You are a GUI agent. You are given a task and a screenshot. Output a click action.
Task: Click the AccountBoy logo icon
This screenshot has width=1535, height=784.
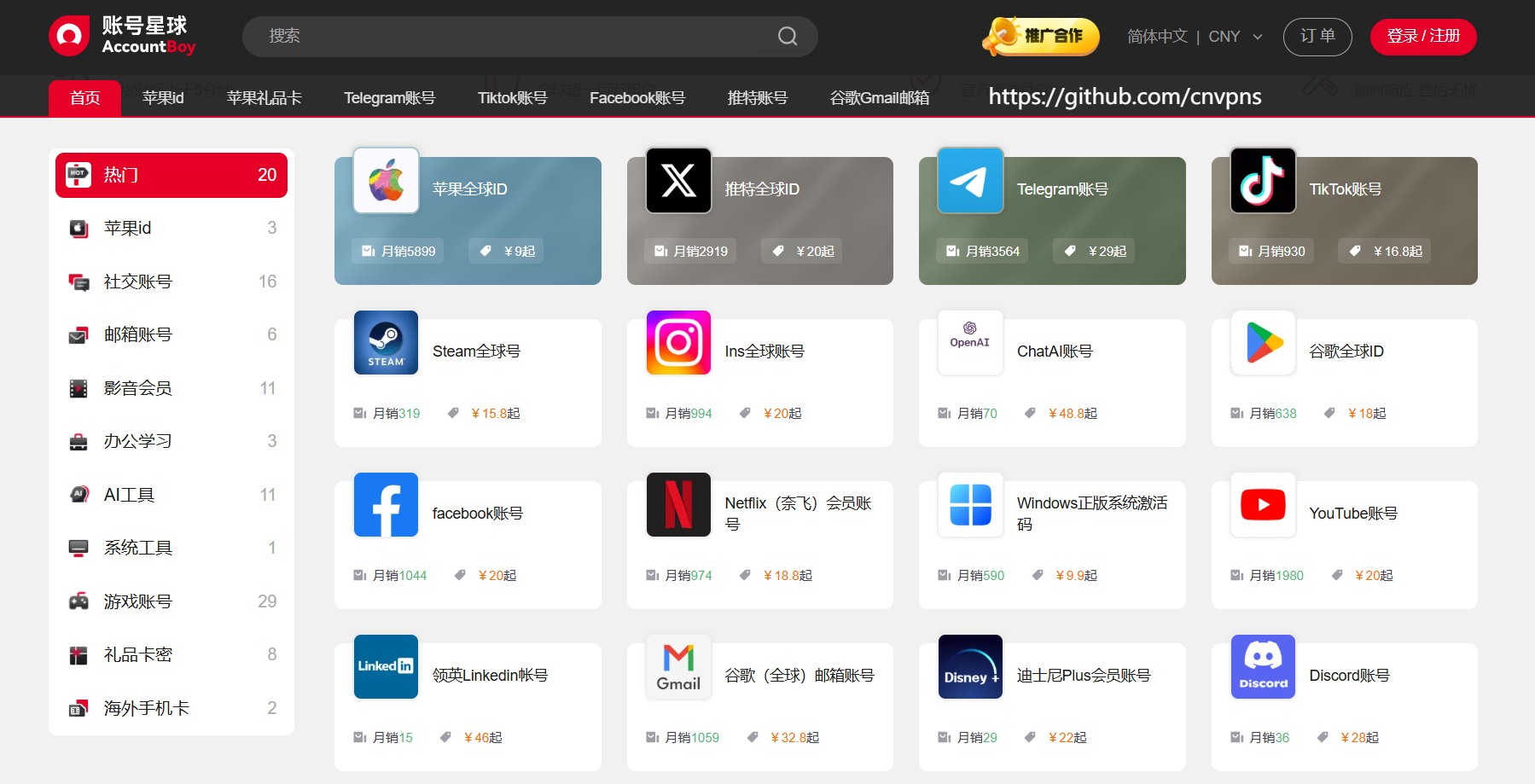tap(69, 36)
